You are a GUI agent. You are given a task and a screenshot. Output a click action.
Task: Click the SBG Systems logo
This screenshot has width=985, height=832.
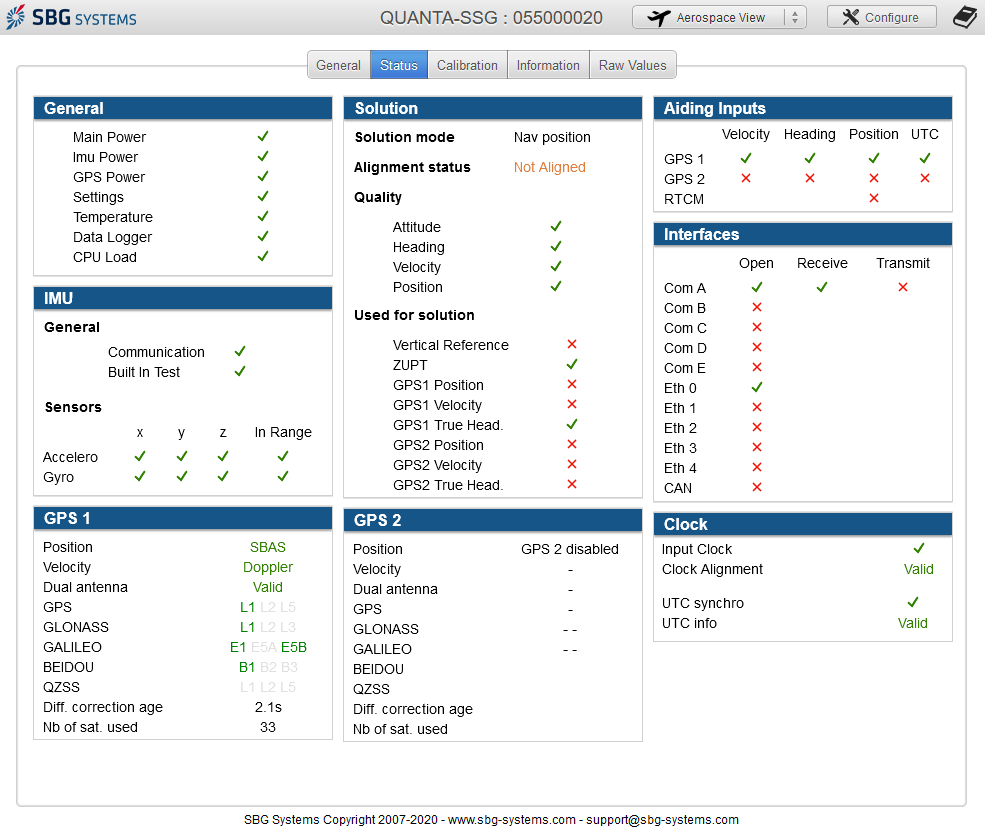[x=71, y=17]
